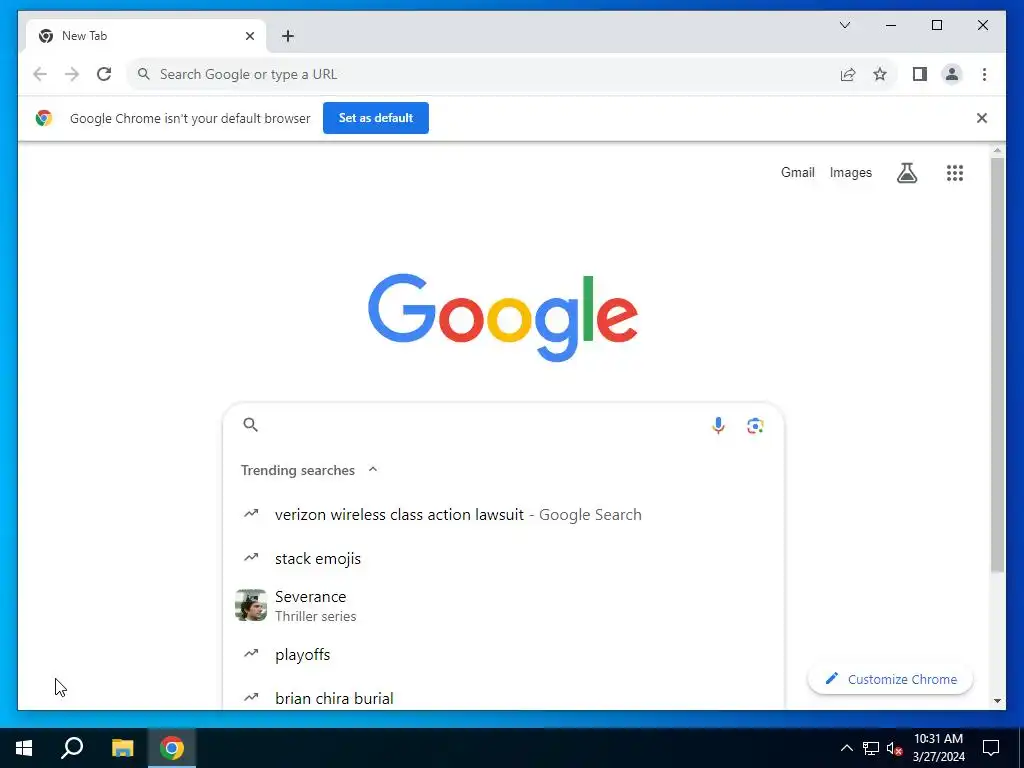Viewport: 1024px width, 768px height.
Task: Share this page via the share icon
Action: (848, 74)
